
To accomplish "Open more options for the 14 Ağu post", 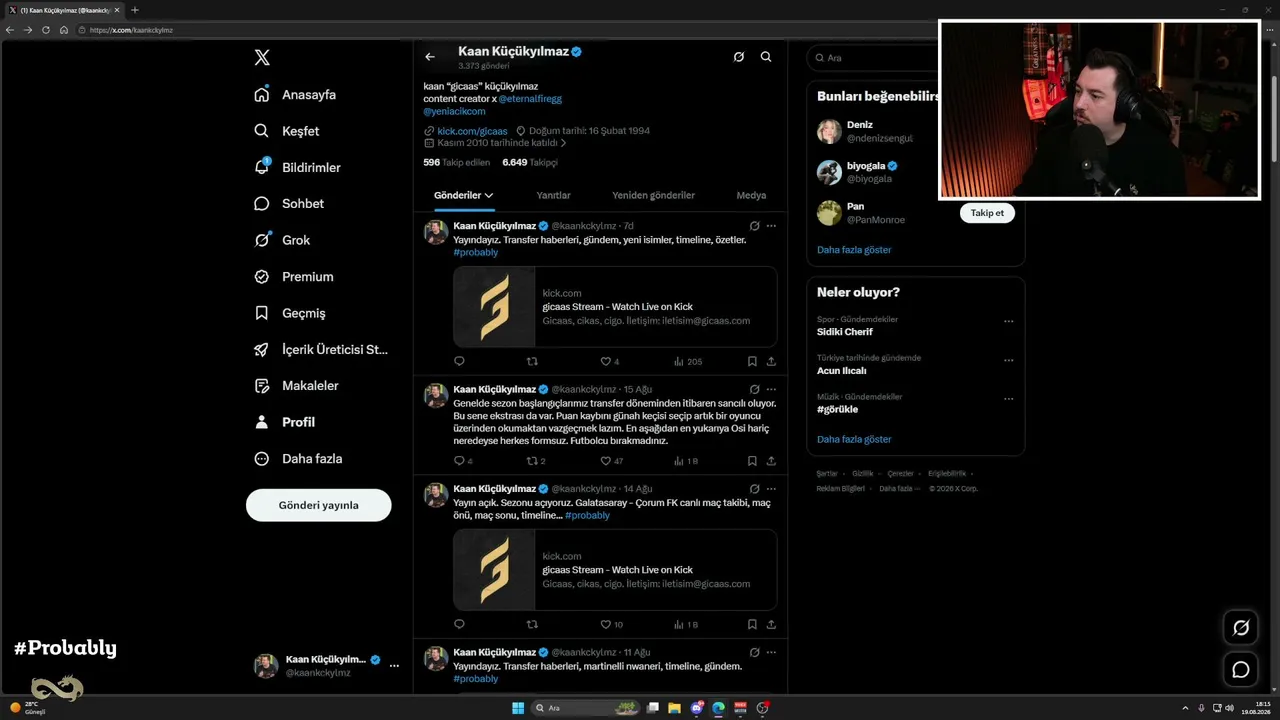I will tap(771, 489).
